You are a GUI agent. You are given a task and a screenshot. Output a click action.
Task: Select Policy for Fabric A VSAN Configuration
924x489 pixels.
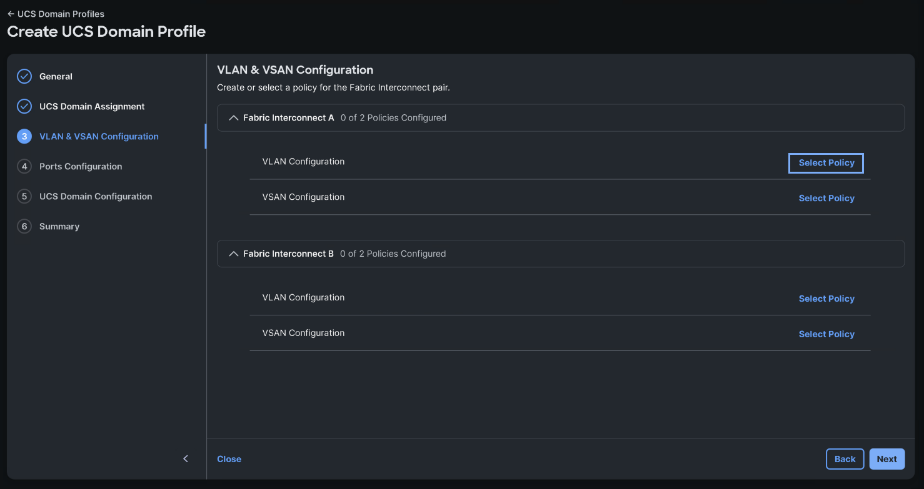coord(826,199)
